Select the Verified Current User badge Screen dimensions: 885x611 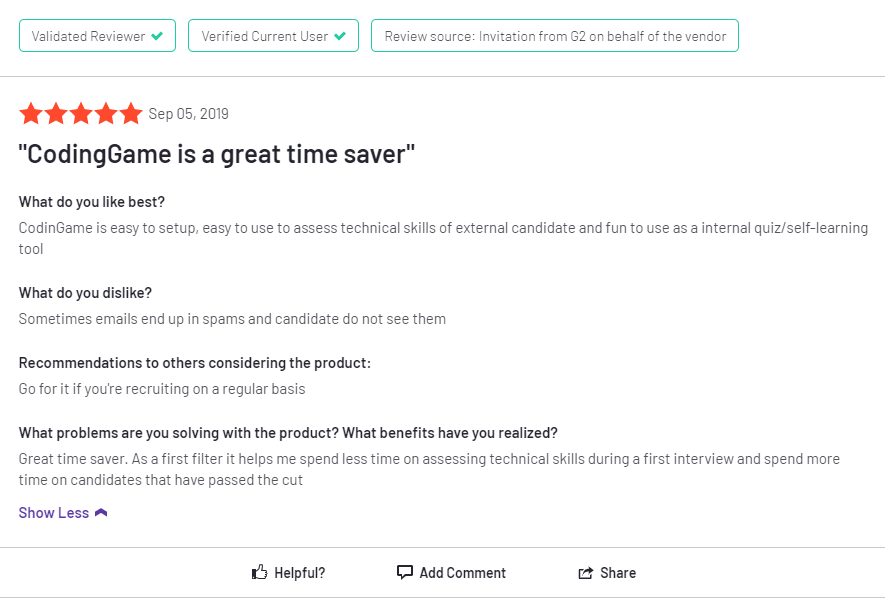[273, 36]
